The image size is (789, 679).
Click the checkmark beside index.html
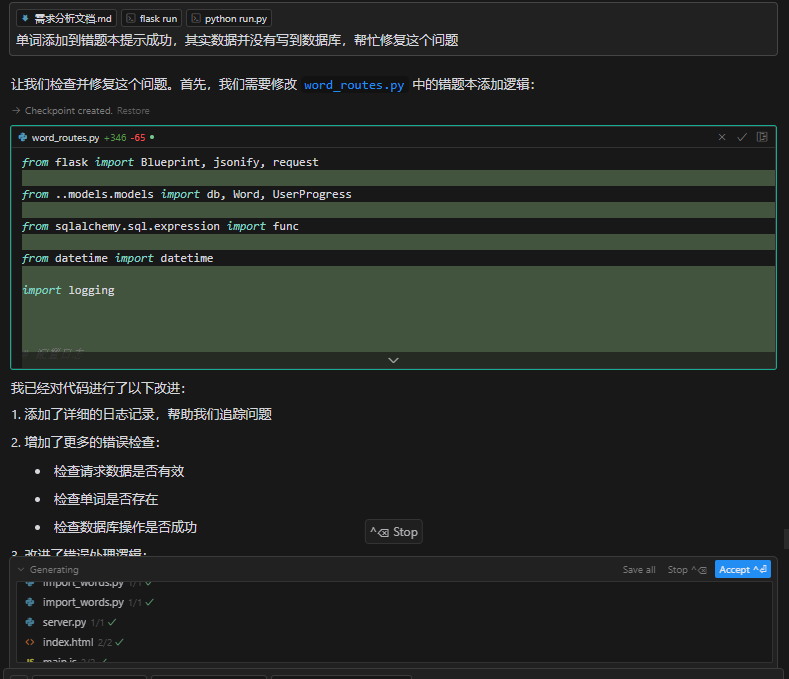click(x=119, y=642)
